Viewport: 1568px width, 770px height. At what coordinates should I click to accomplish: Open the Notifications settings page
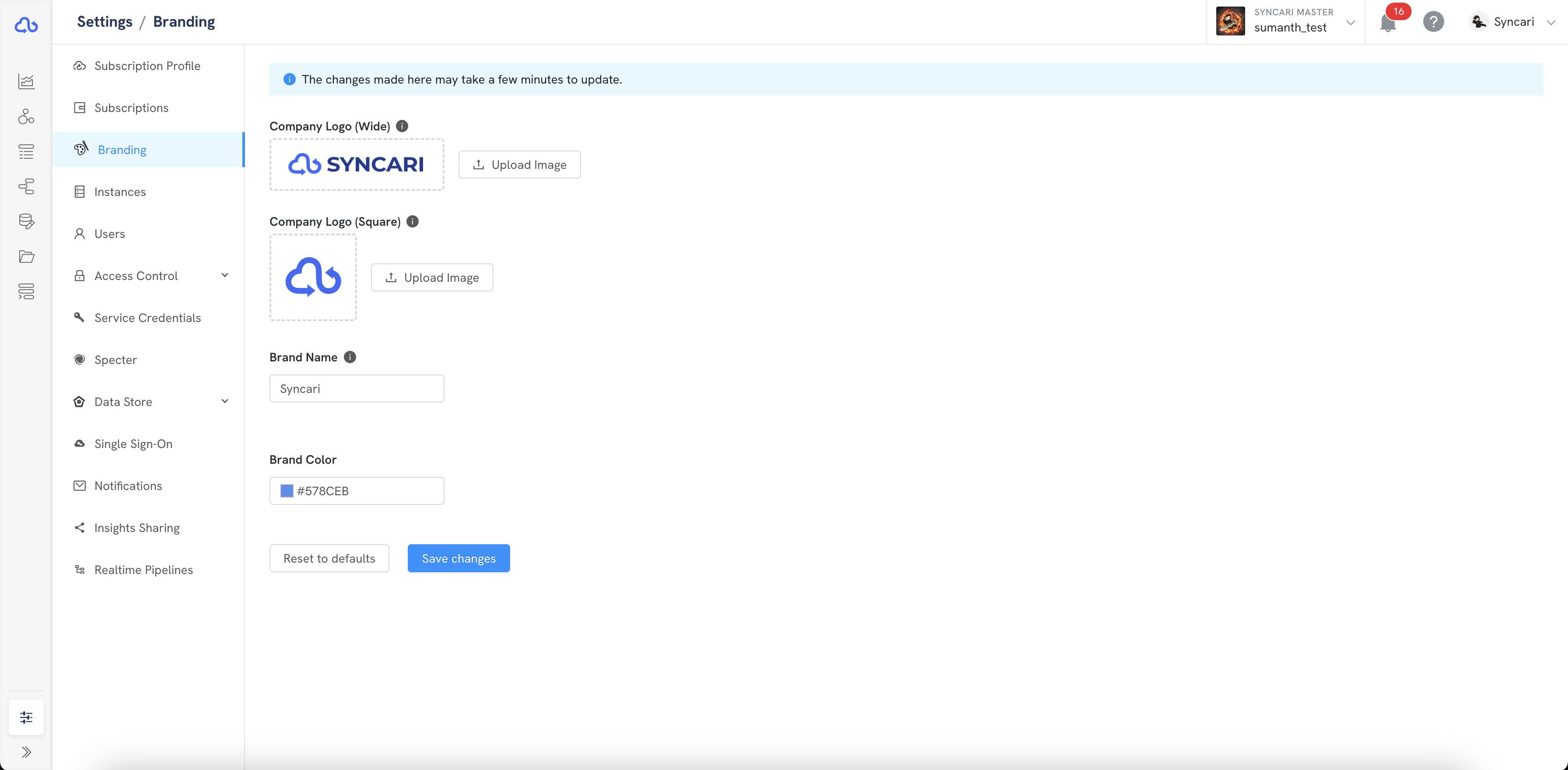click(148, 486)
